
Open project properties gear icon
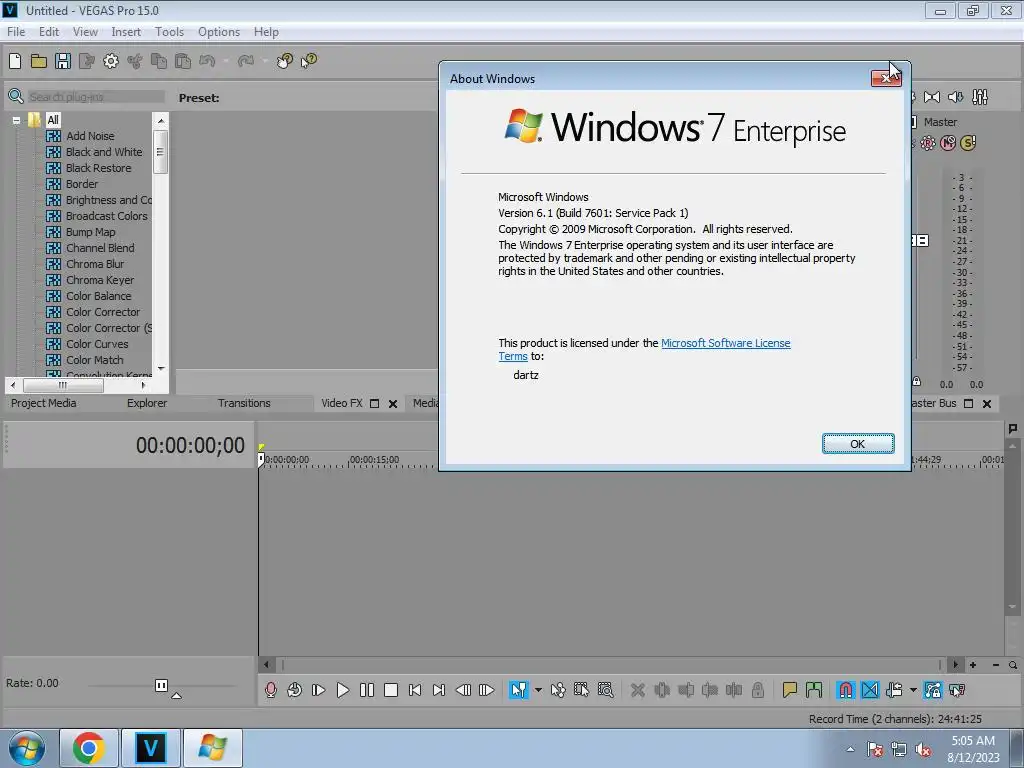(x=111, y=61)
